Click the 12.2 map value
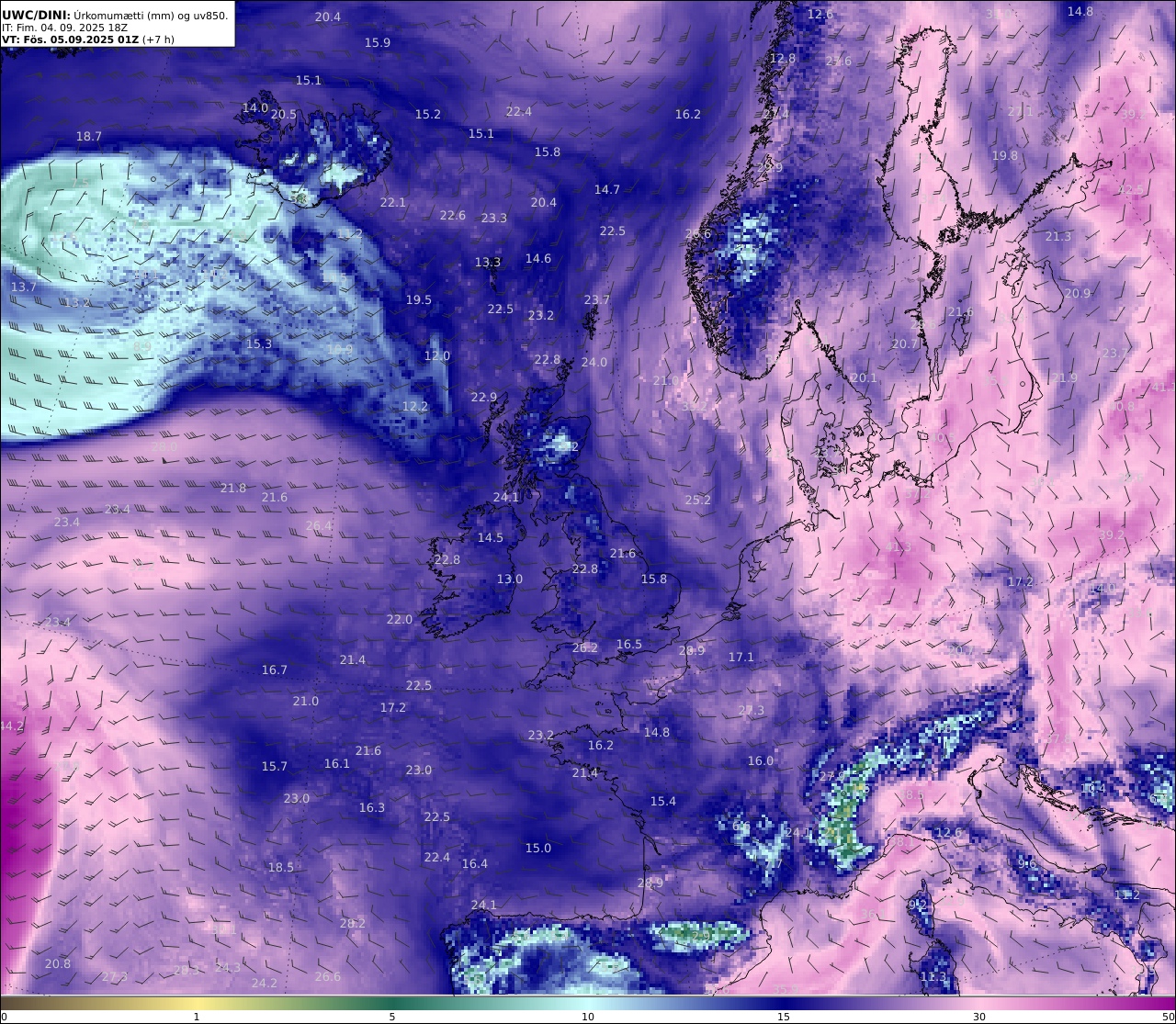 click(415, 407)
